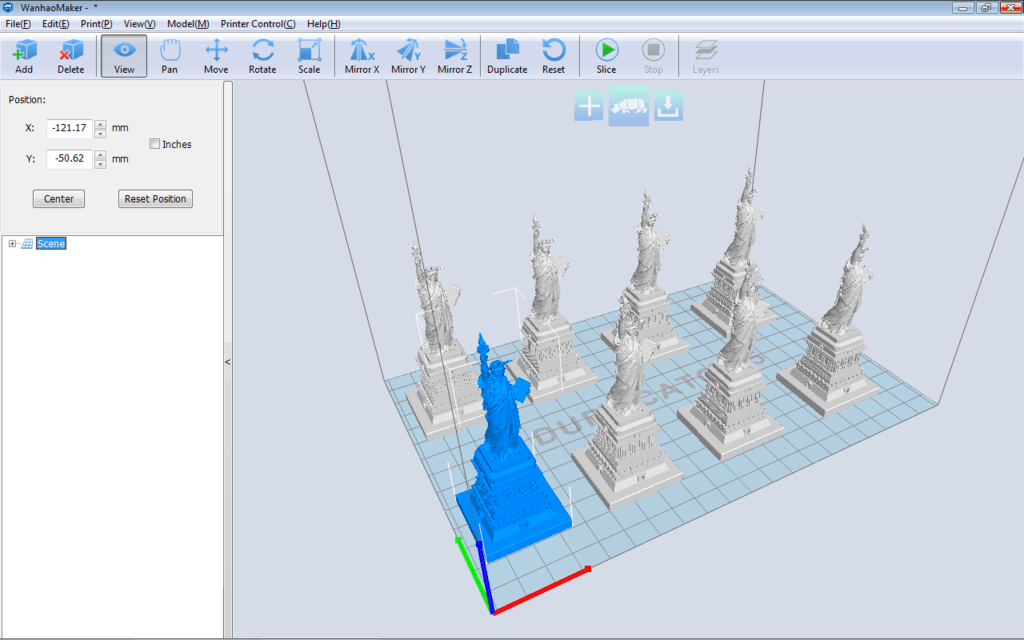Click the Delete model toolbar icon
Screen dimensions: 1024x640
click(71, 56)
